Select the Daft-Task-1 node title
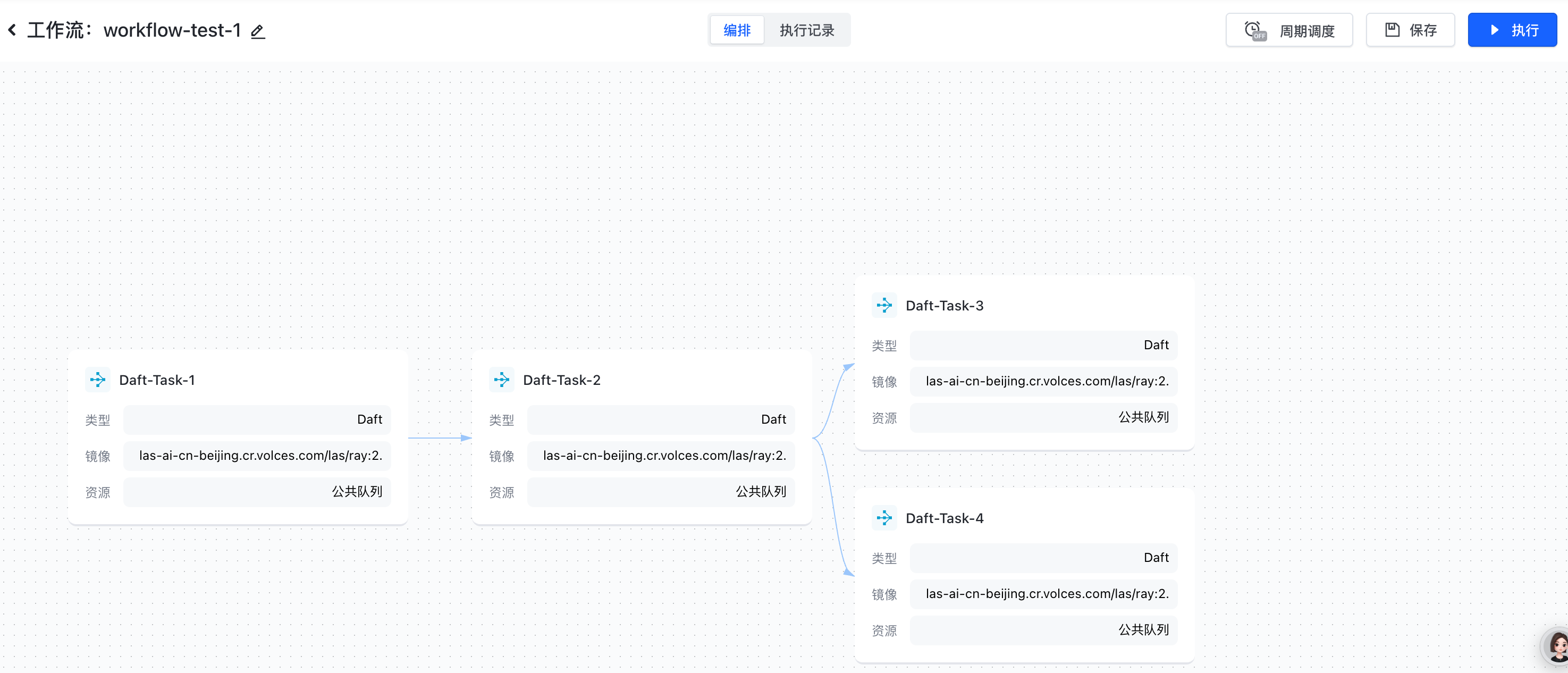 157,380
